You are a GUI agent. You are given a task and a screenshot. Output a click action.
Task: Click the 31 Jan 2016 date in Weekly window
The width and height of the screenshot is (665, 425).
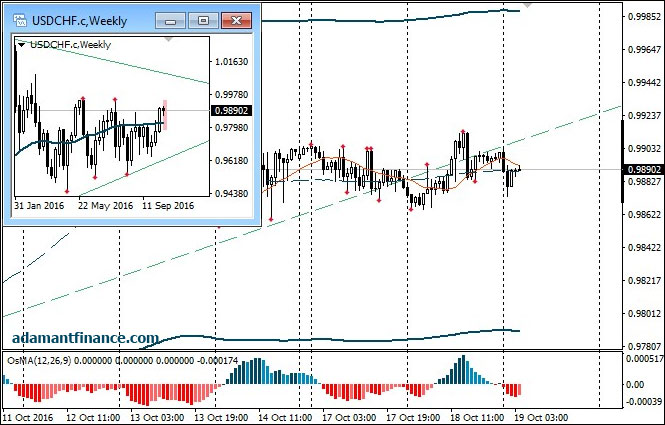coord(39,206)
